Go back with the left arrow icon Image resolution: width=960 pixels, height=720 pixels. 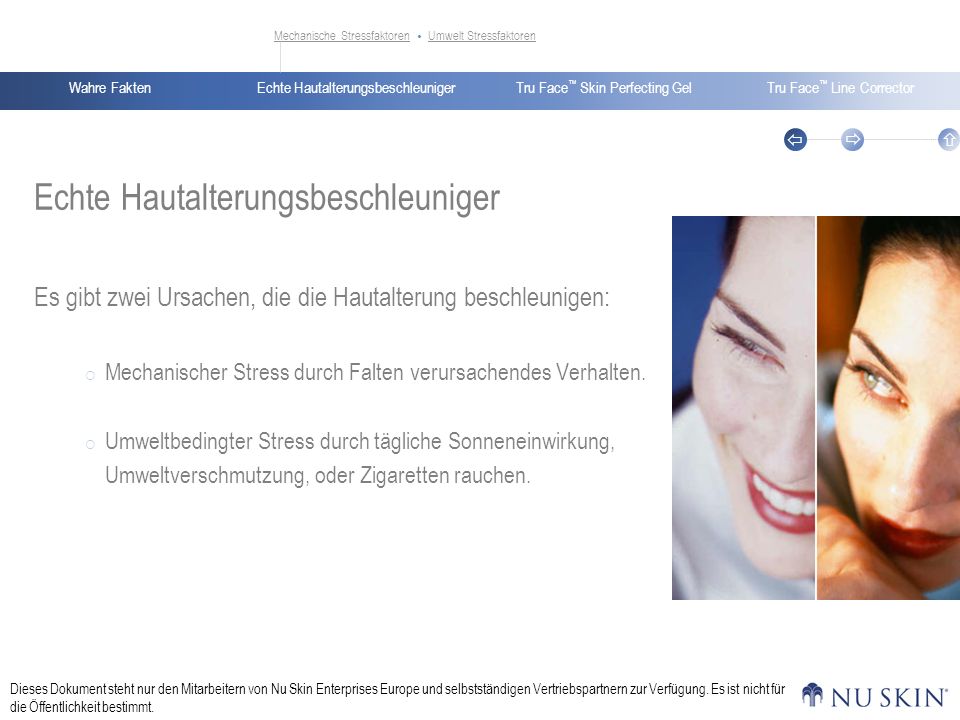click(795, 140)
